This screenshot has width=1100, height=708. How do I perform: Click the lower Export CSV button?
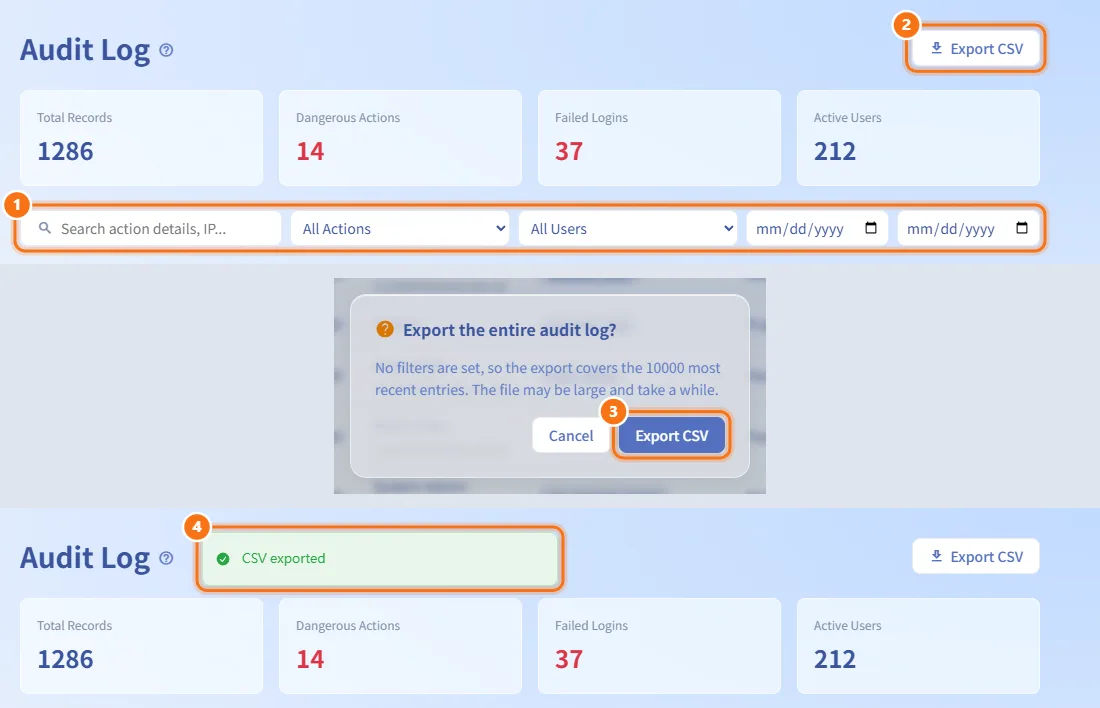point(975,556)
